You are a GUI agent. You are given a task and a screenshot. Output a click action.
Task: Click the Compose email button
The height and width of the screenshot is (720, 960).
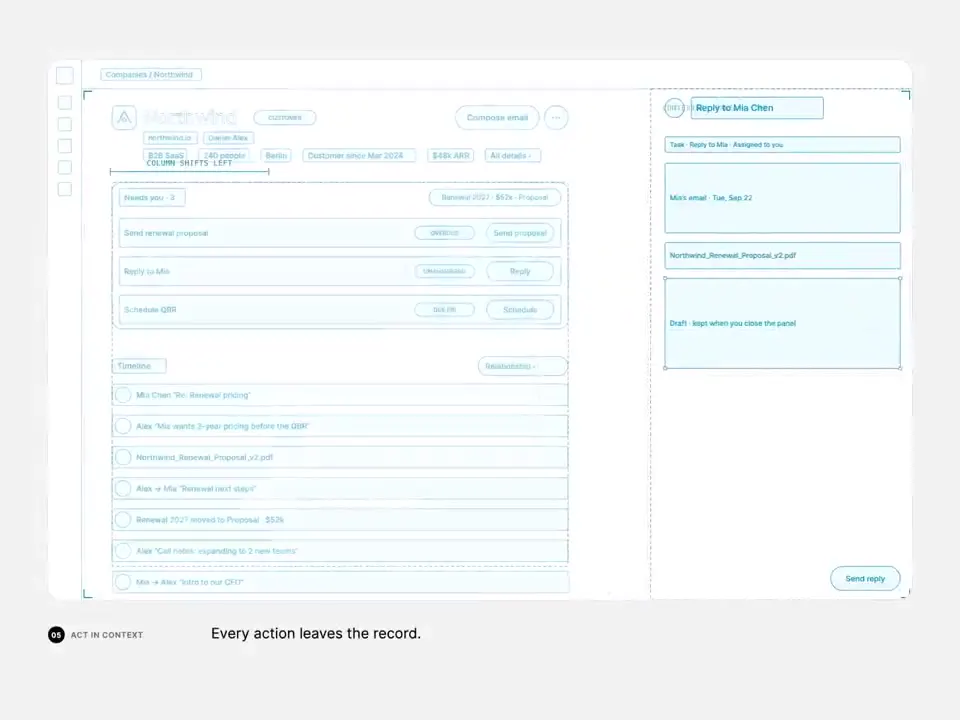point(497,118)
